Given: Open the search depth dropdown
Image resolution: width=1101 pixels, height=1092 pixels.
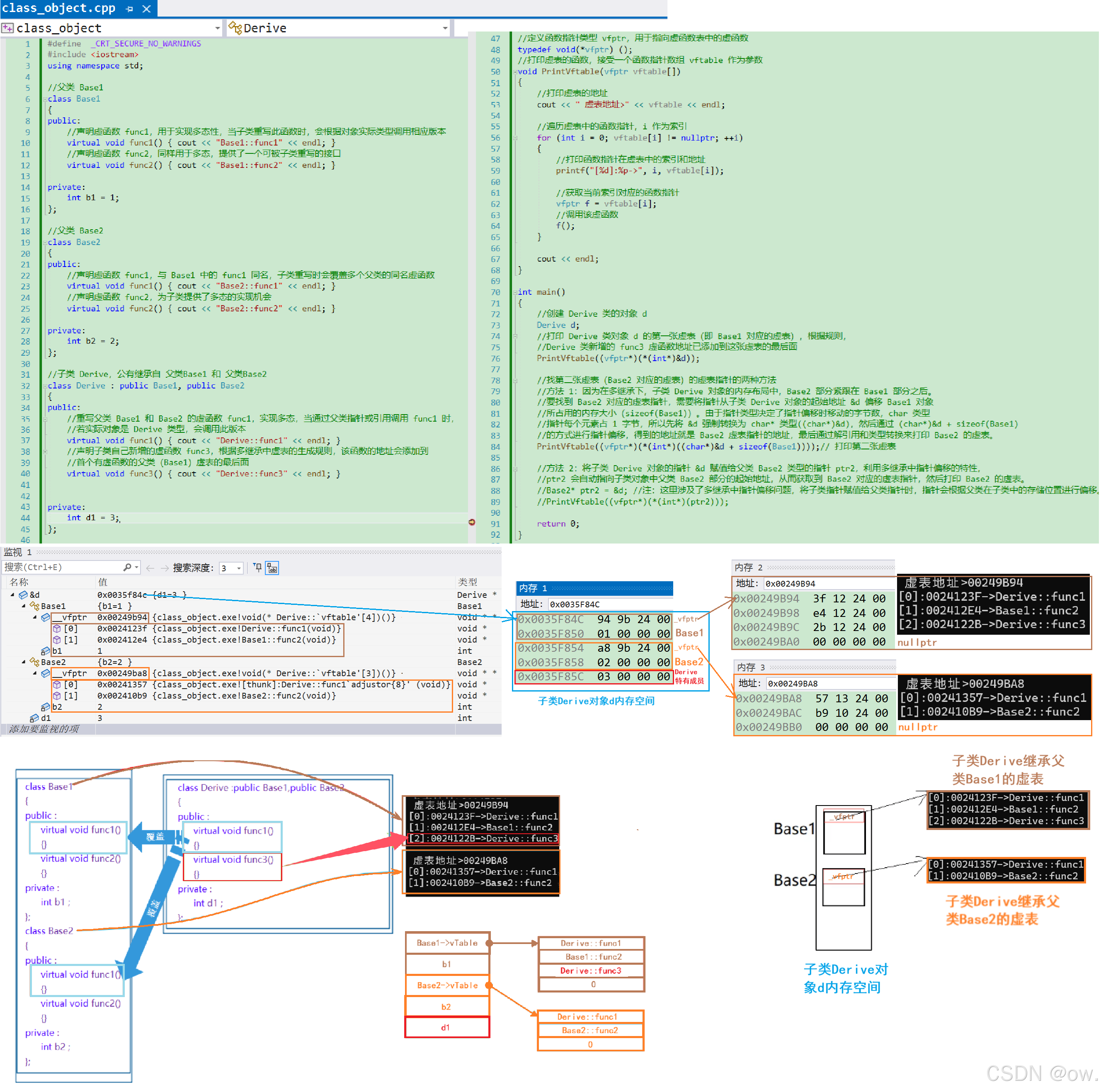Looking at the screenshot, I should [239, 568].
